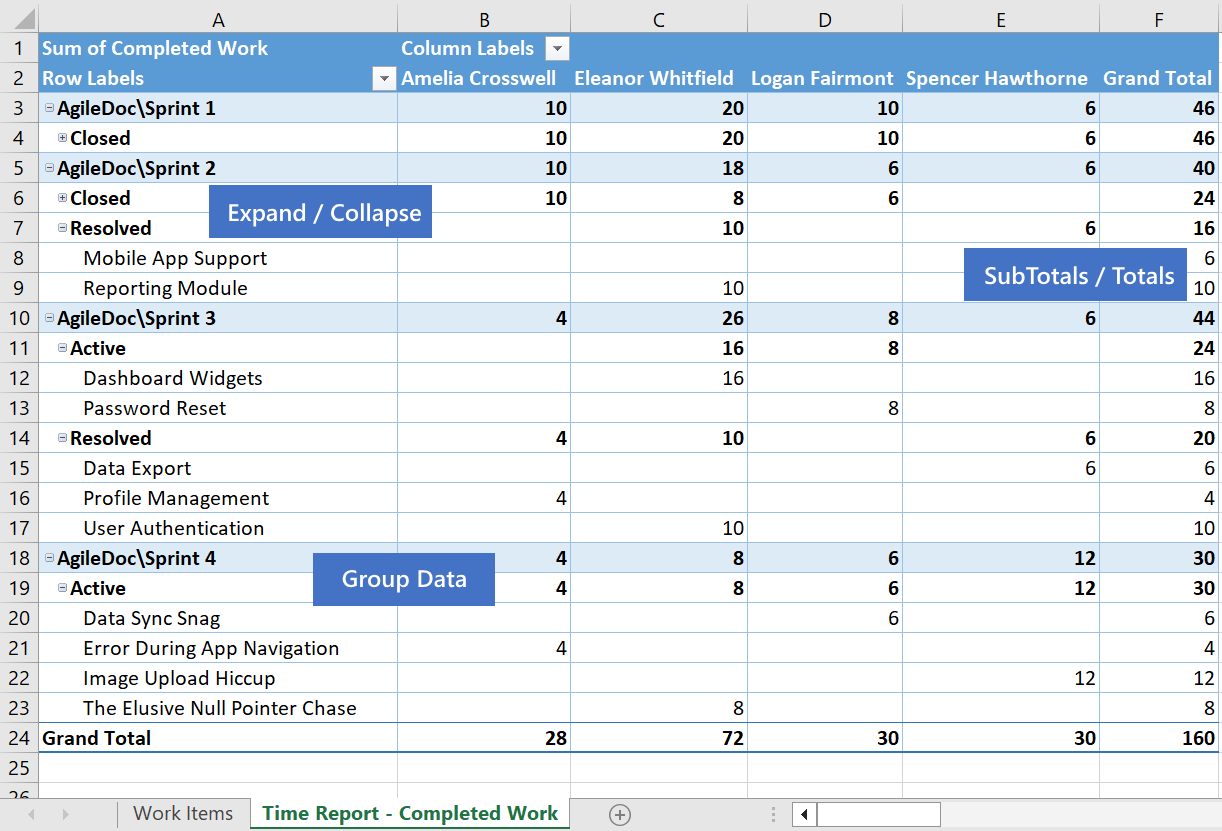Open the Column Labels filter dropdown

tap(557, 48)
